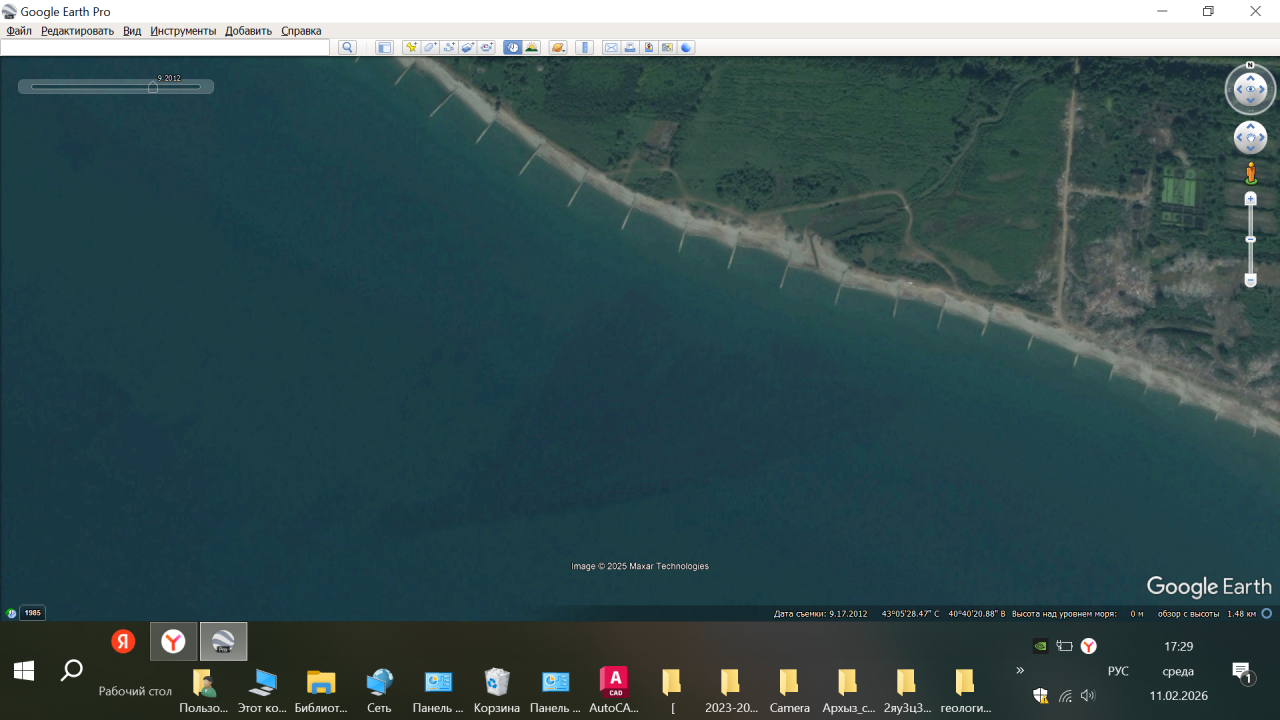This screenshot has width=1280, height=720.
Task: Toggle sunlight across the landscape
Action: click(531, 48)
